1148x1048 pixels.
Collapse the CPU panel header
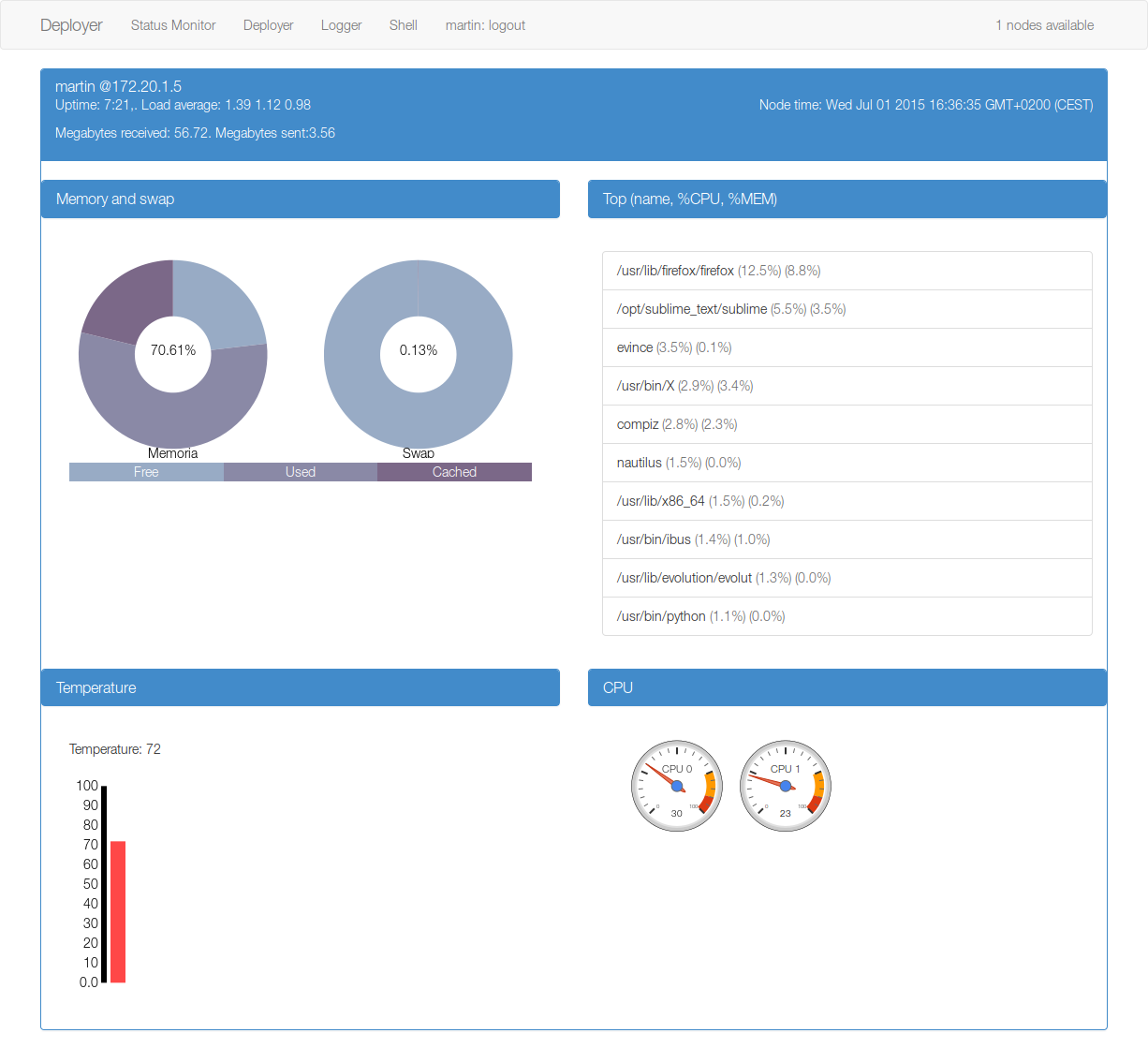pos(846,687)
